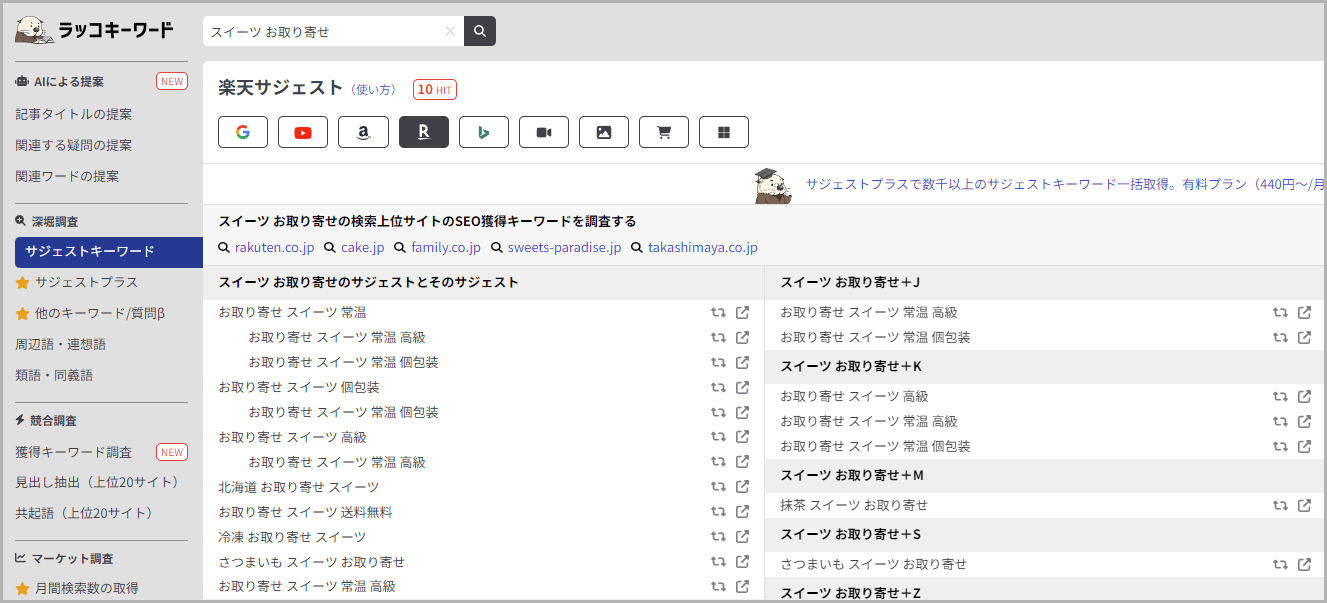Open external link for 北海道 お取り寄せ スイーツ
1327x603 pixels.
742,487
